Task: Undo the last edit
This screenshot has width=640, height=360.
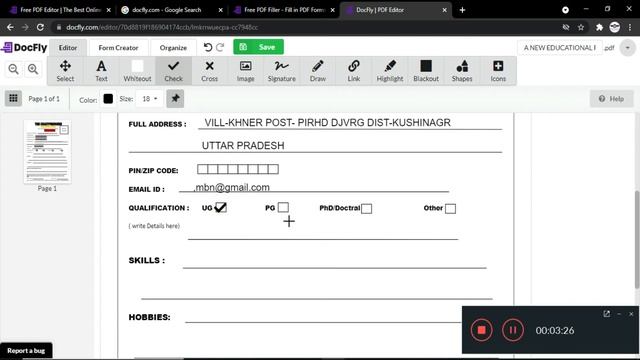Action: coord(208,47)
